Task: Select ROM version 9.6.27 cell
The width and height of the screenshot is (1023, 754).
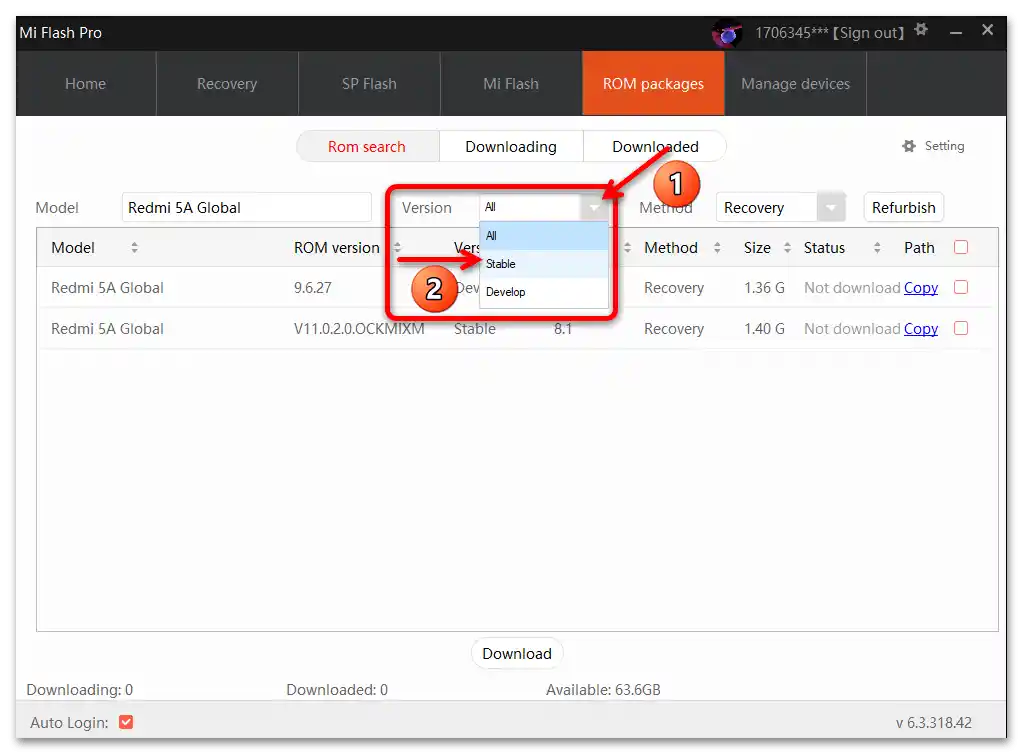Action: pyautogui.click(x=313, y=288)
